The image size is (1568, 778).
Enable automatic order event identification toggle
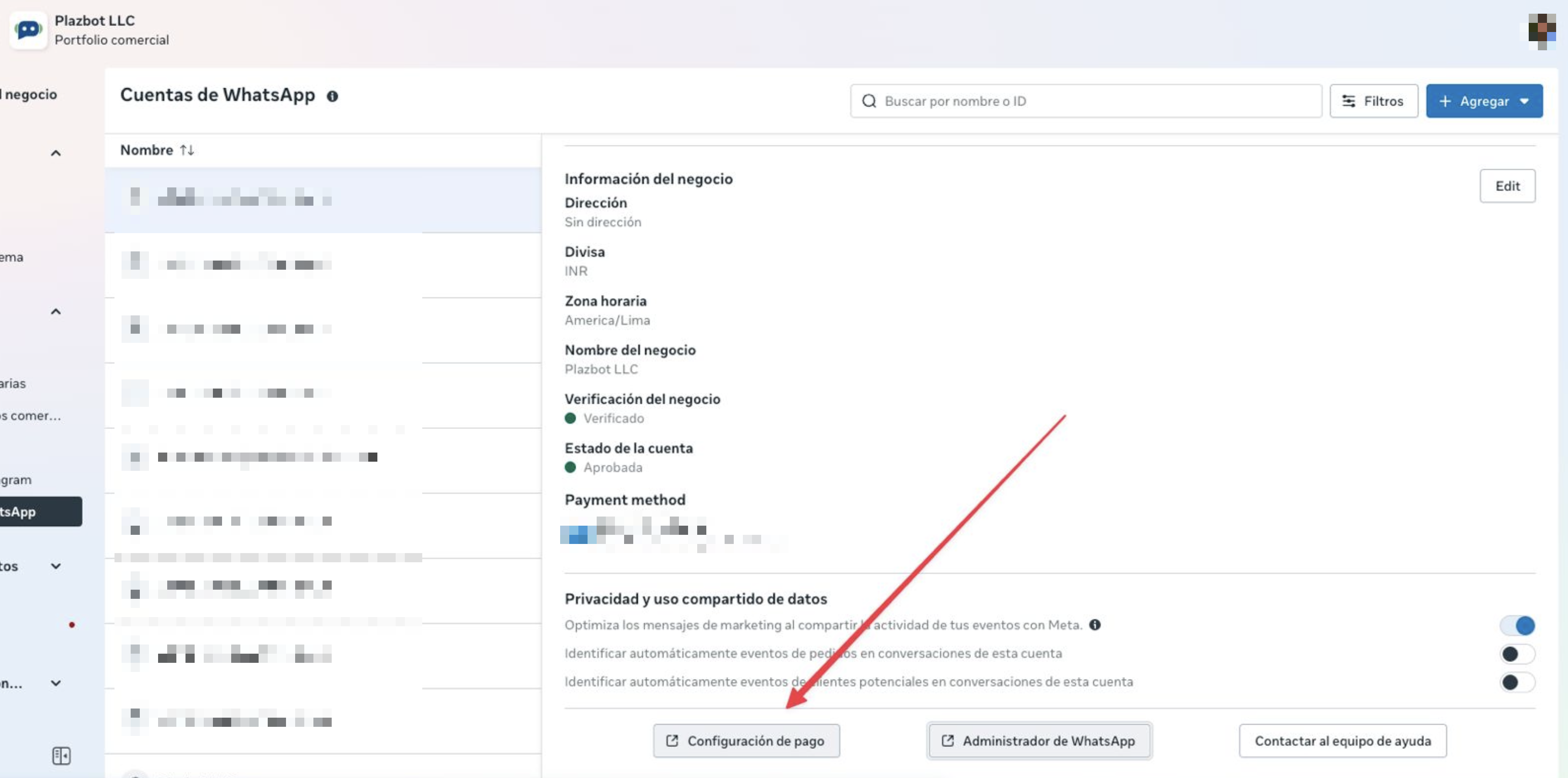pyautogui.click(x=1517, y=654)
